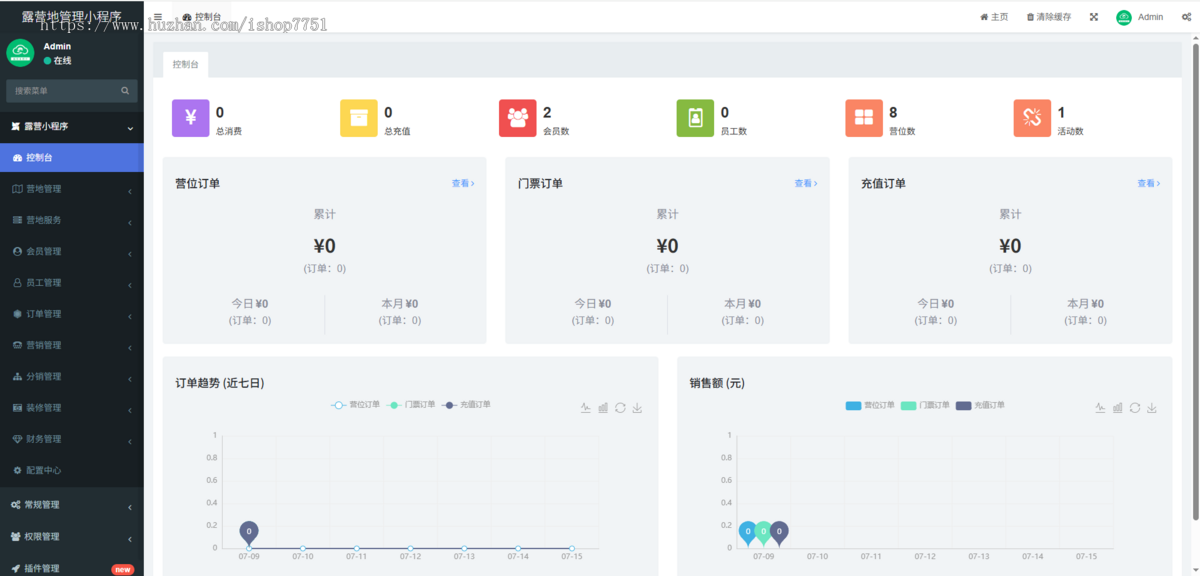Toggle fullscreen mode icon
Image resolution: width=1200 pixels, height=576 pixels.
(1094, 17)
